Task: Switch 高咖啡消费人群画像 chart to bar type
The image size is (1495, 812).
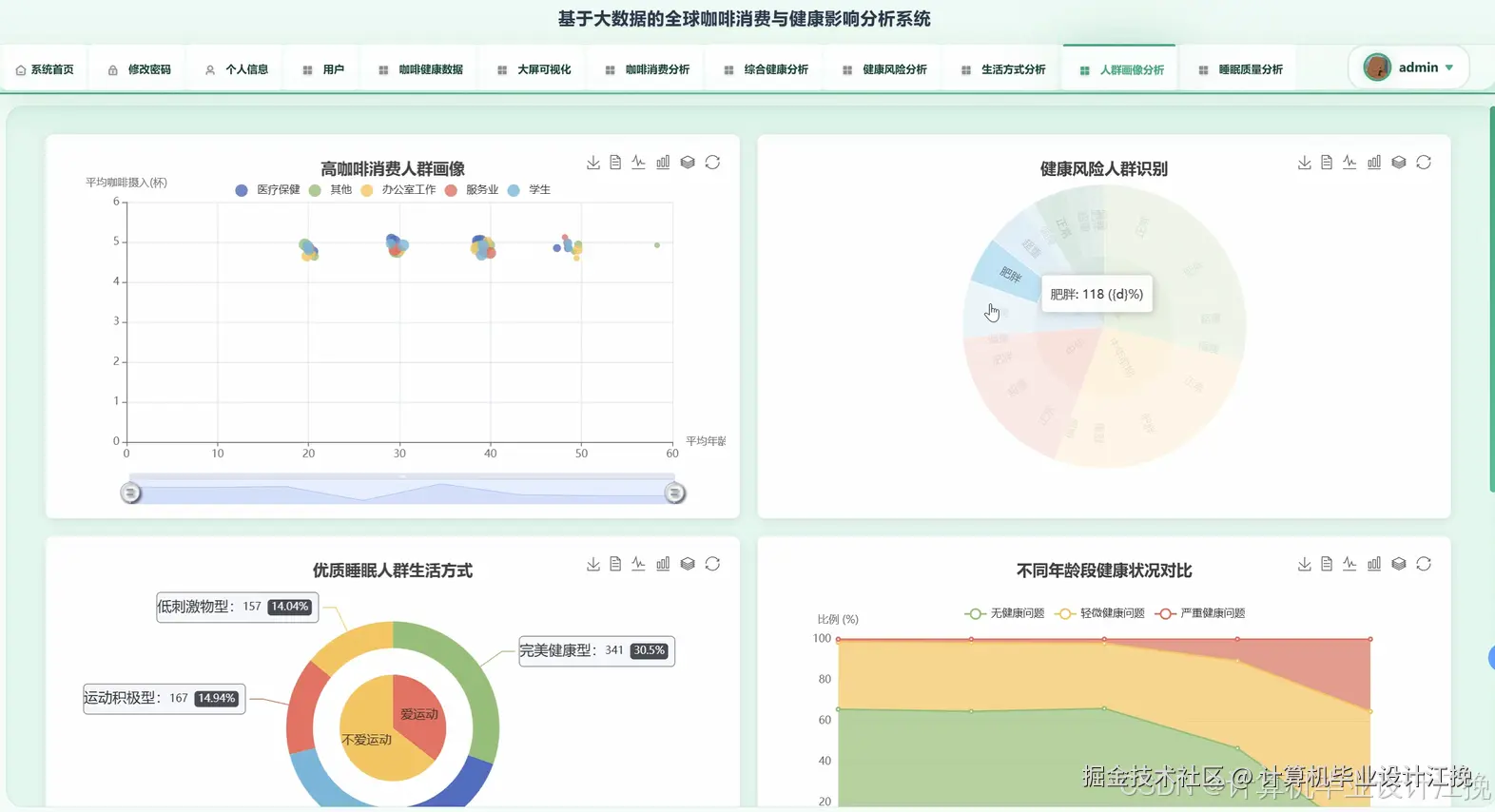Action: [x=663, y=163]
